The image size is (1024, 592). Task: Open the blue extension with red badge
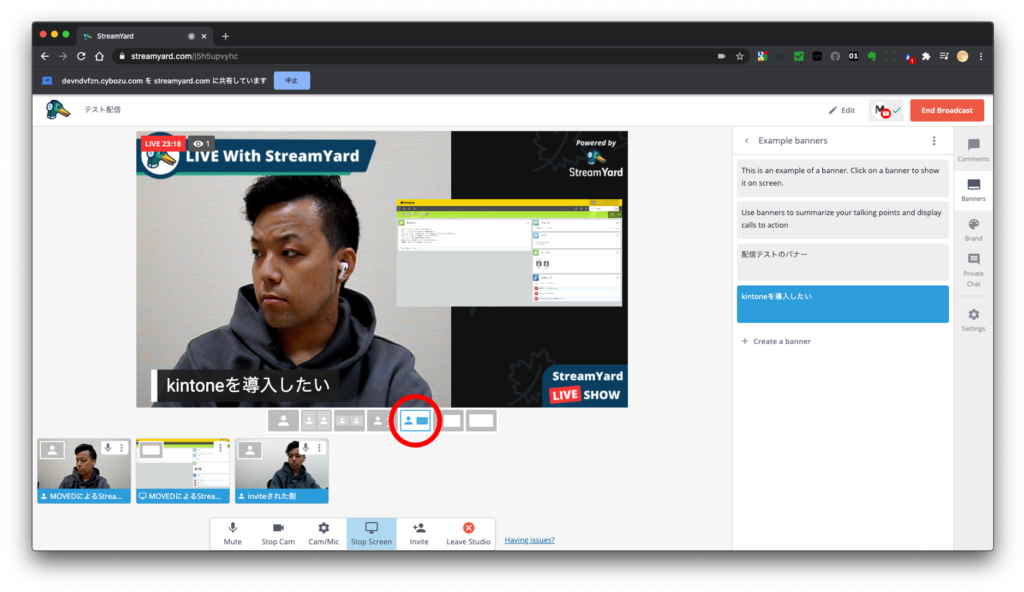(909, 58)
